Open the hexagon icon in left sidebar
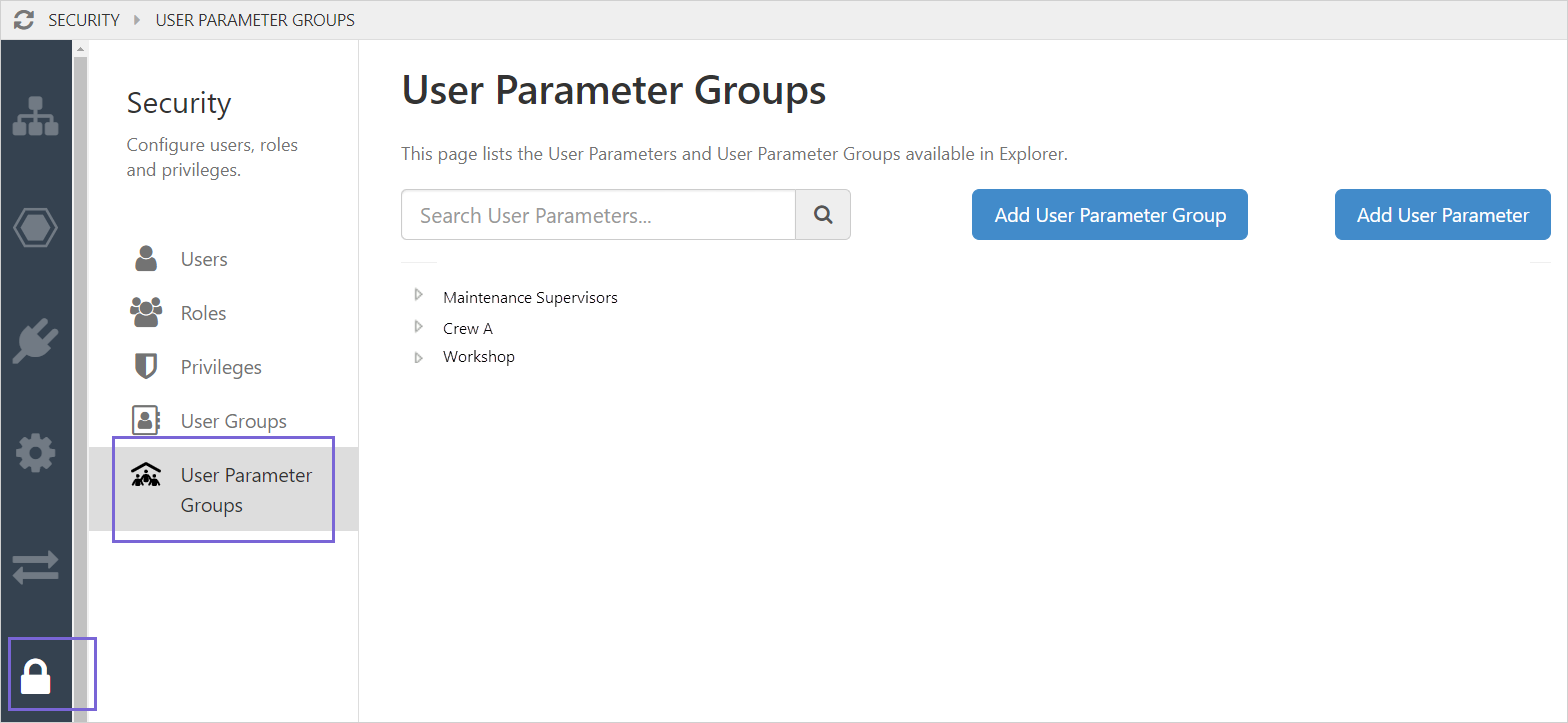 [x=36, y=228]
